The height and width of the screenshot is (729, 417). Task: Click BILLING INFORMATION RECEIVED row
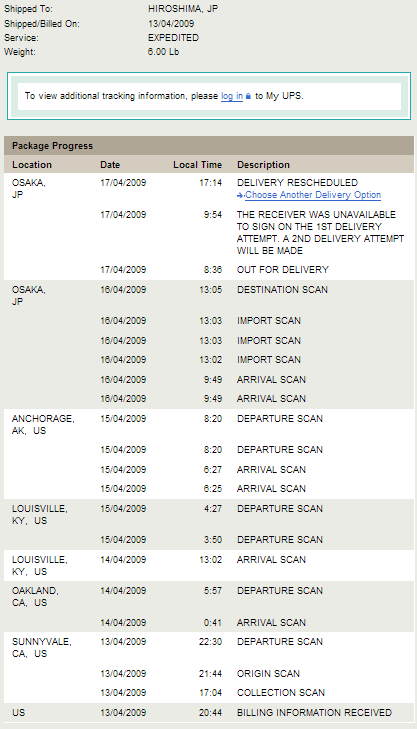point(209,712)
